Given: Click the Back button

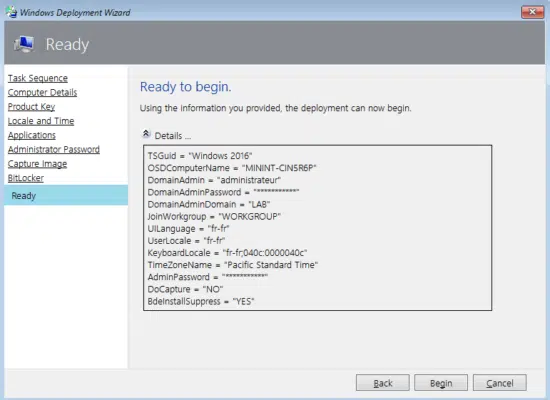Looking at the screenshot, I should [x=383, y=383].
